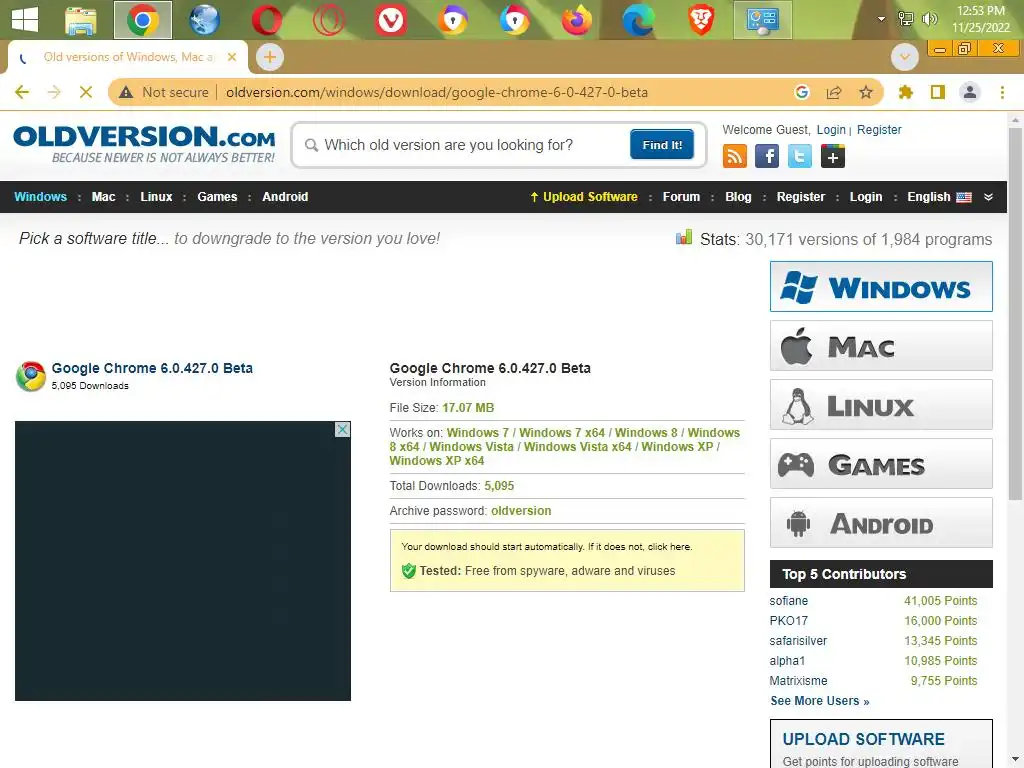
Task: Share this page via share icon
Action: click(834, 92)
